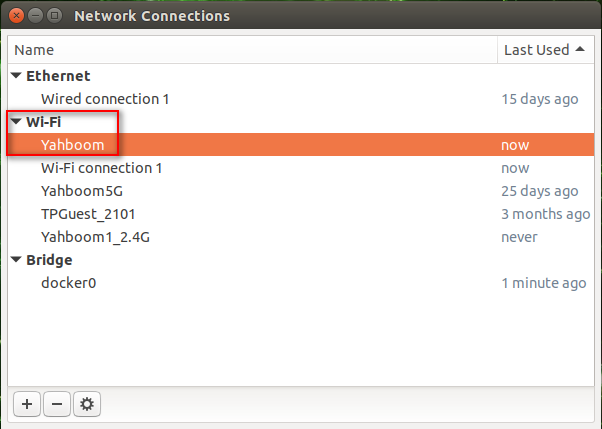Collapse the Ethernet group
This screenshot has height=429, width=602.
(16, 75)
